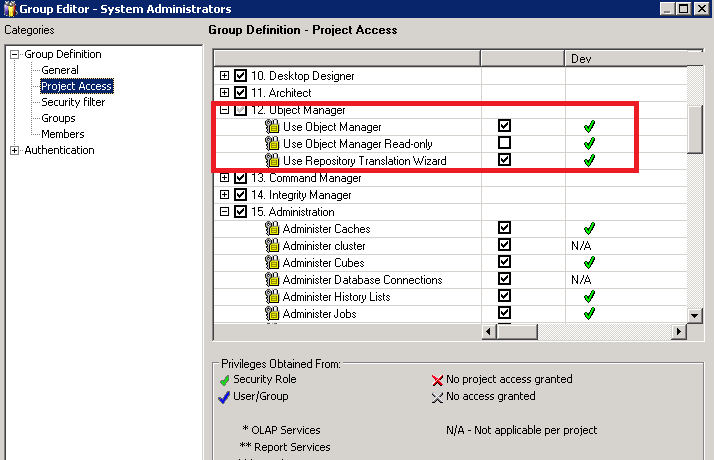Image resolution: width=714 pixels, height=460 pixels.
Task: Toggle the Use Object Manager checkbox
Action: coord(504,126)
